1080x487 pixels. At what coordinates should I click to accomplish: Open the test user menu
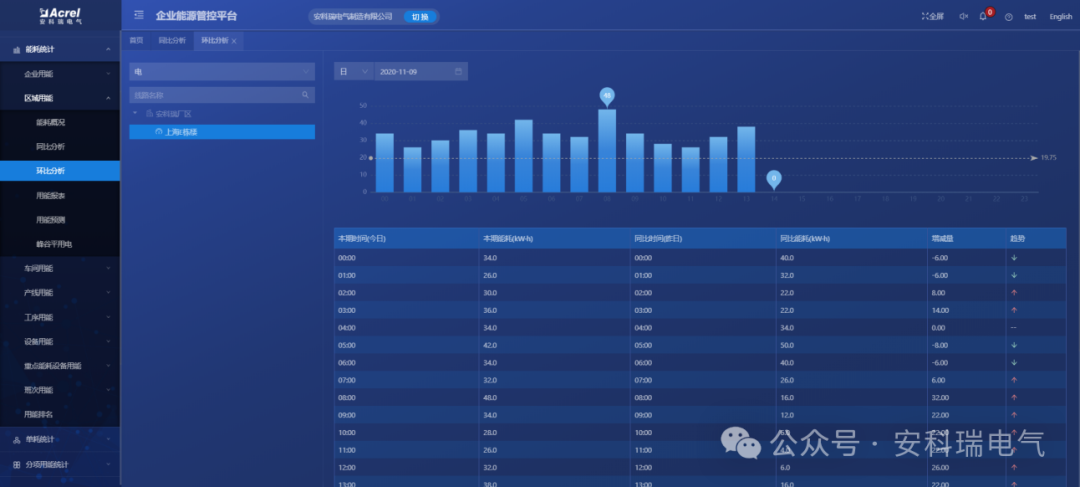(1030, 17)
